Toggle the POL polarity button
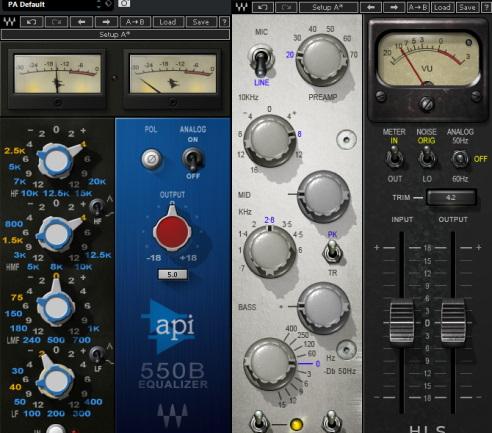This screenshot has width=492, height=433. pos(152,159)
